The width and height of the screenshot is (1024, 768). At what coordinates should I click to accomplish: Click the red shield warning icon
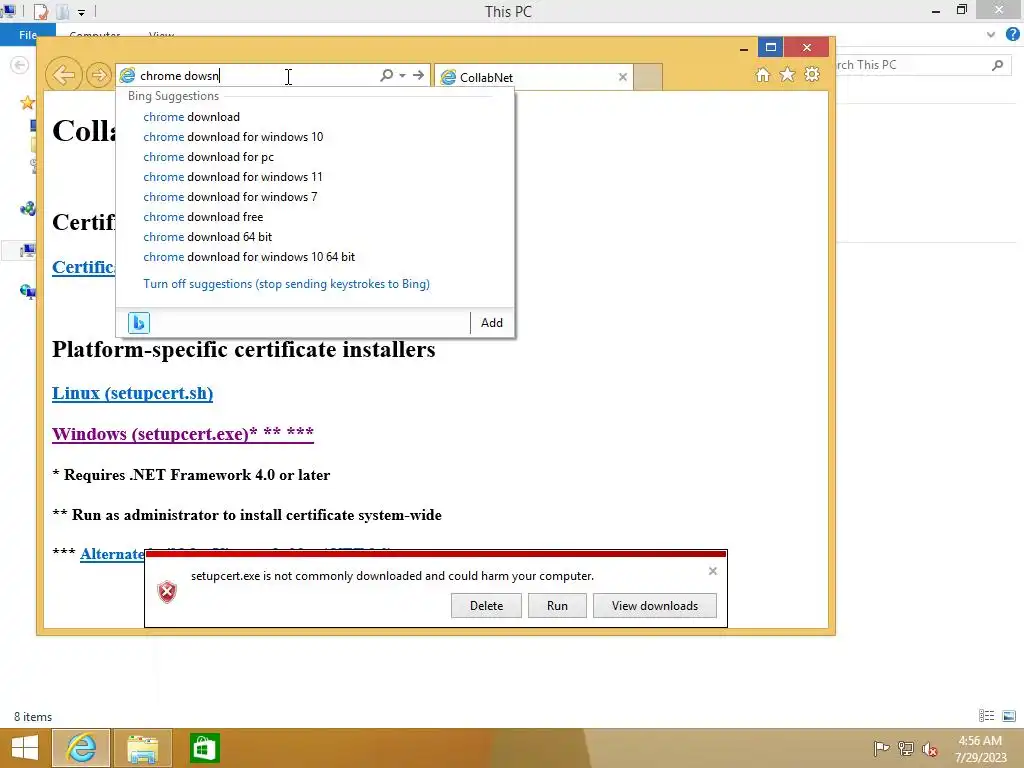click(167, 592)
